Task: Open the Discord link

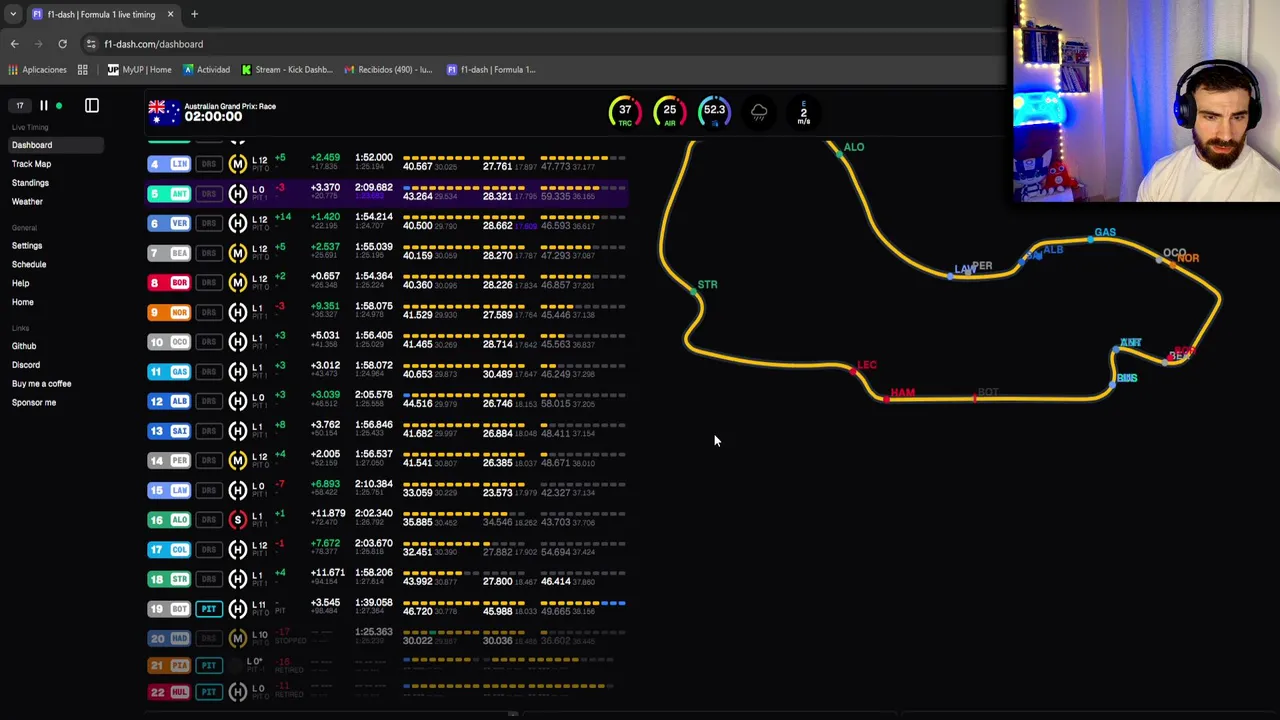Action: tap(26, 365)
